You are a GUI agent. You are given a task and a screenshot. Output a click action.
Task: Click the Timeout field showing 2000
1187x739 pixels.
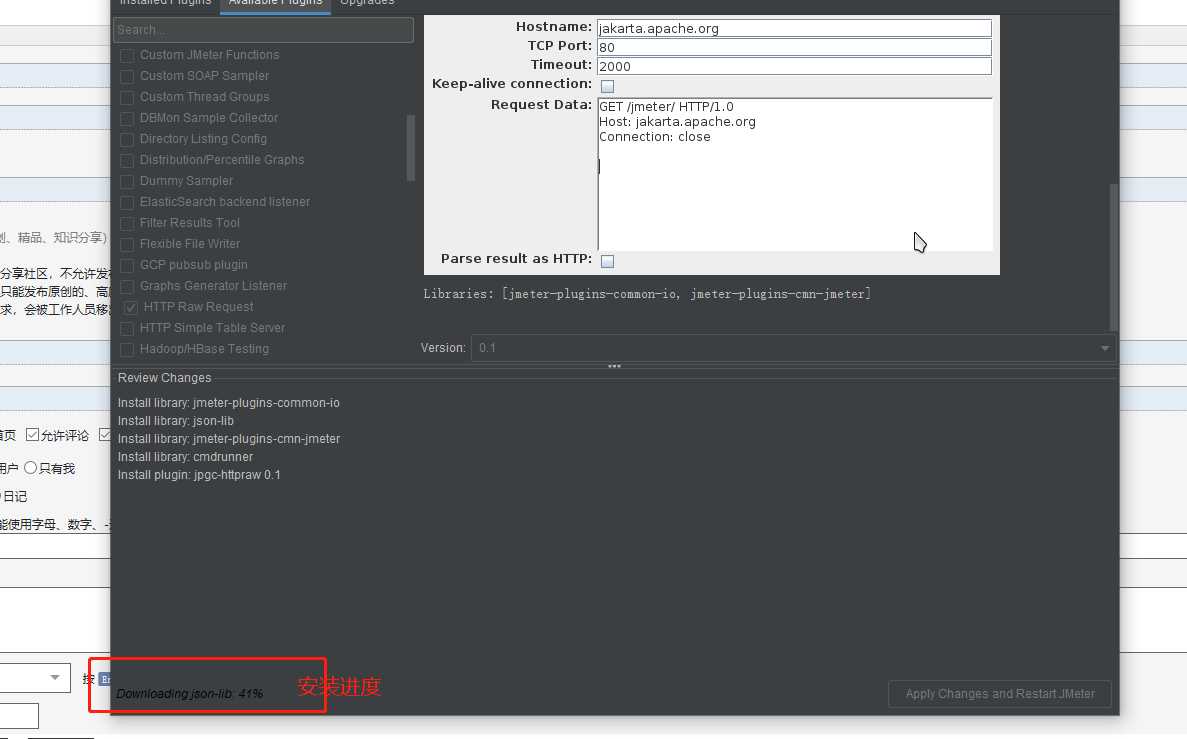pyautogui.click(x=794, y=67)
